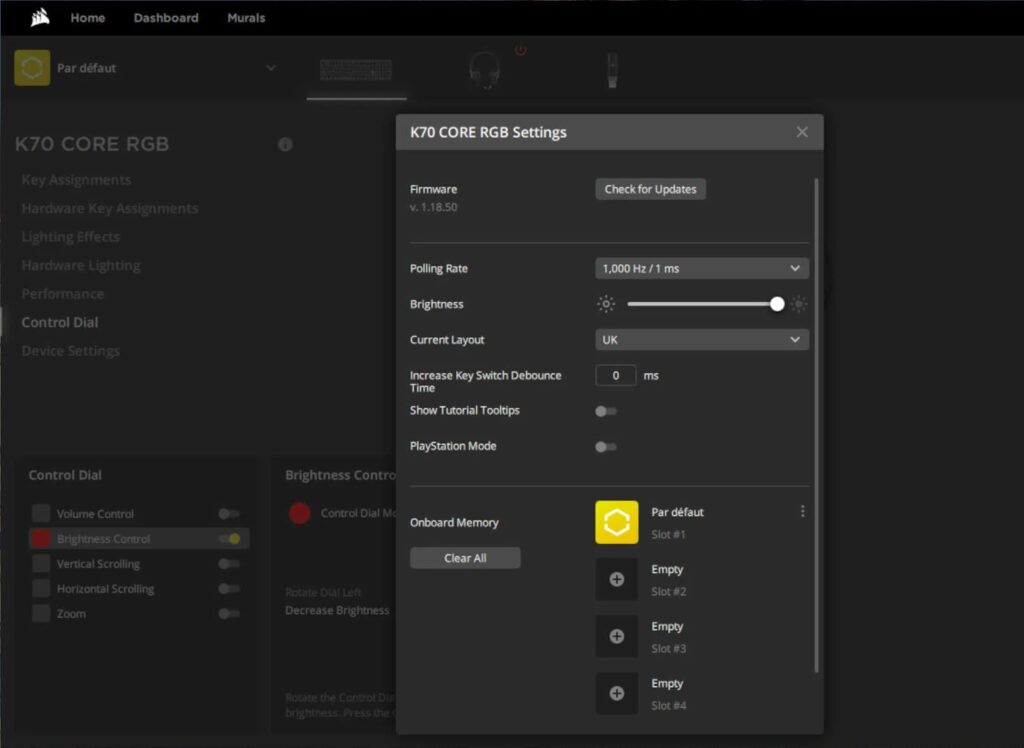Image resolution: width=1024 pixels, height=748 pixels.
Task: Open the Murals tab
Action: click(246, 18)
